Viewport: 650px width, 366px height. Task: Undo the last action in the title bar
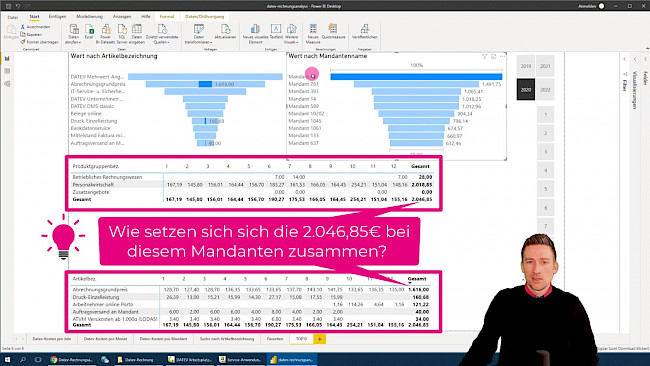tap(18, 6)
